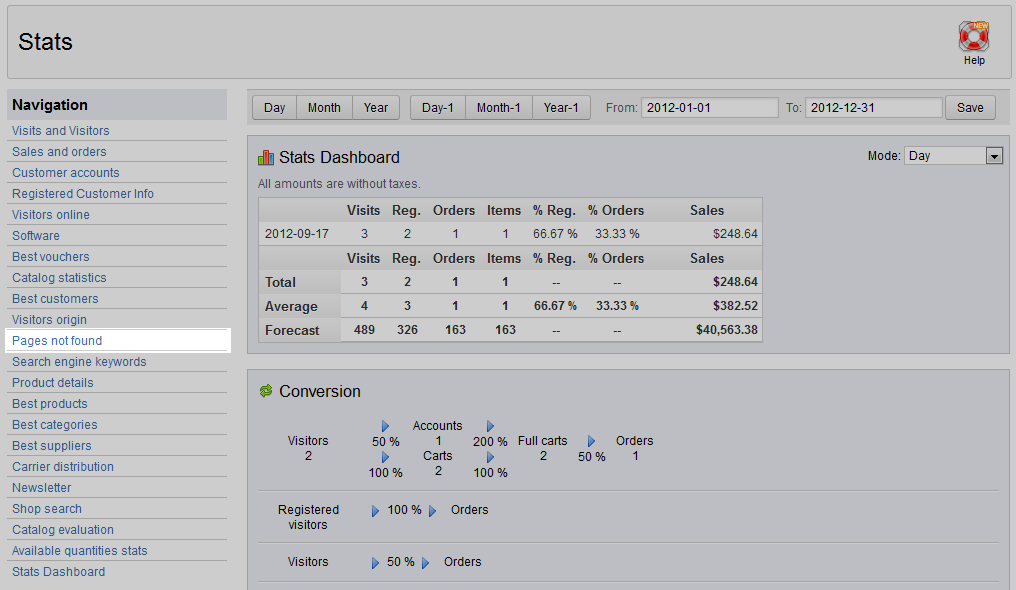Image resolution: width=1016 pixels, height=590 pixels.
Task: Focus the From date field
Action: [710, 108]
